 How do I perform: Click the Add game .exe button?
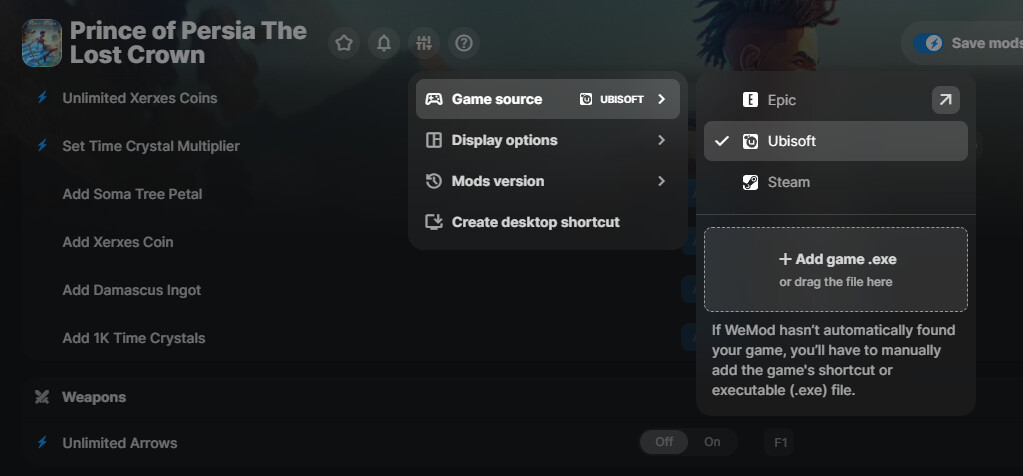pyautogui.click(x=835, y=269)
